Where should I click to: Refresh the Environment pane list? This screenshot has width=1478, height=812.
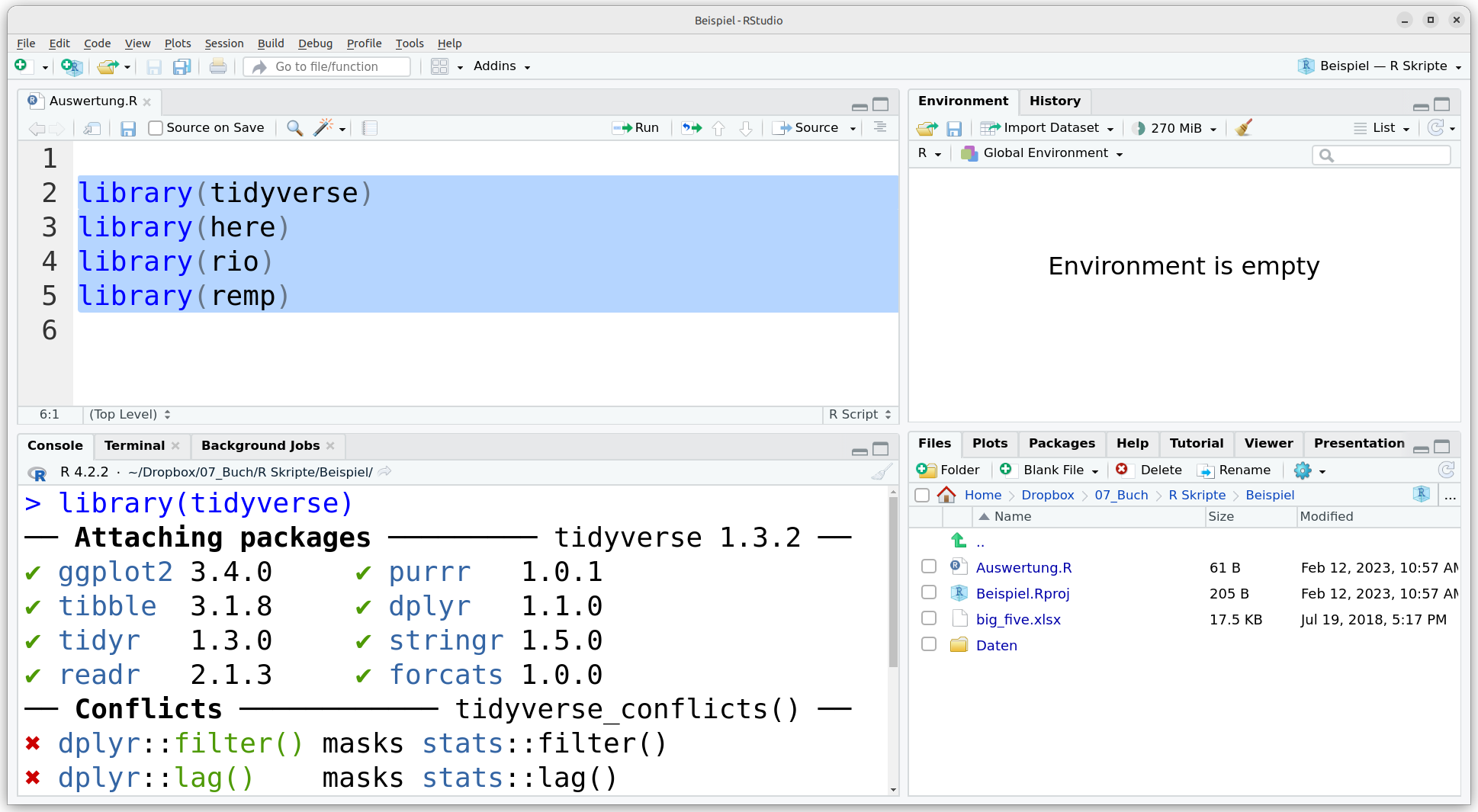pos(1435,128)
